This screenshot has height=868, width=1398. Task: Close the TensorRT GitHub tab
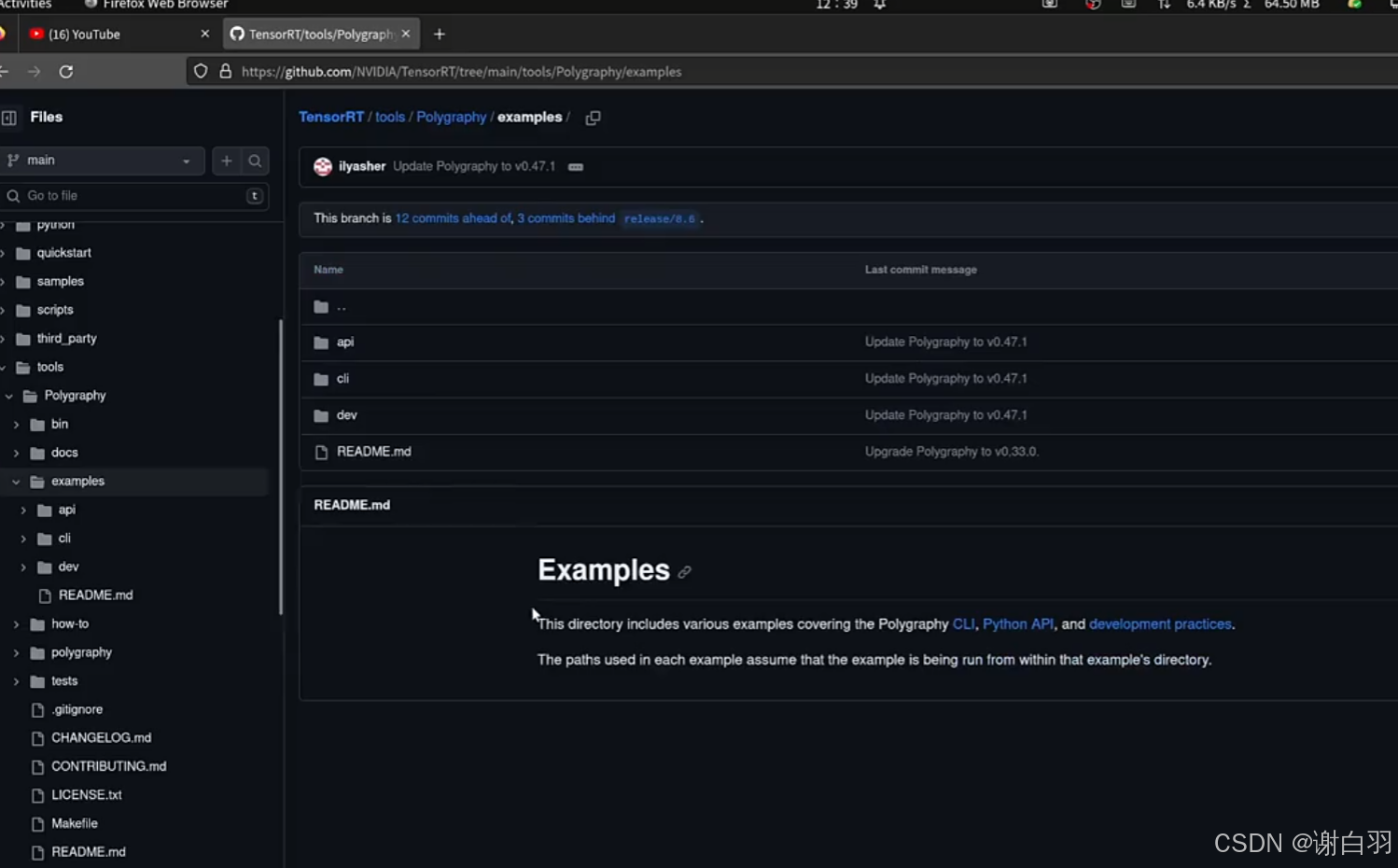[406, 34]
